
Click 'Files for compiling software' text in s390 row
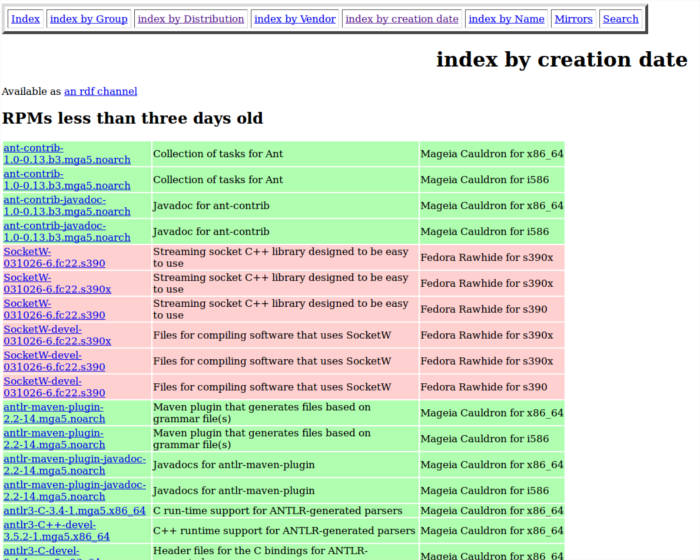tap(272, 387)
